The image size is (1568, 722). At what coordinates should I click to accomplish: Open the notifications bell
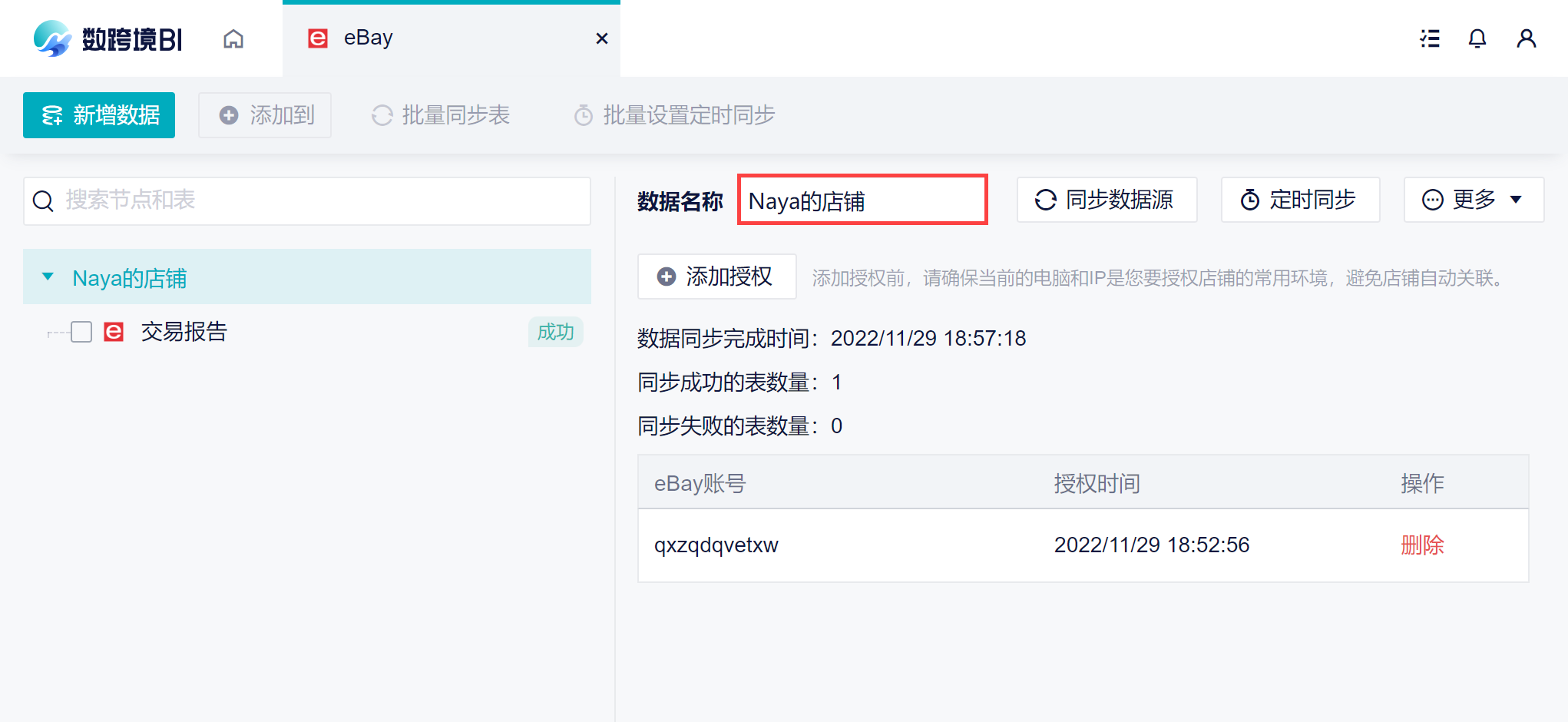pos(1477,38)
